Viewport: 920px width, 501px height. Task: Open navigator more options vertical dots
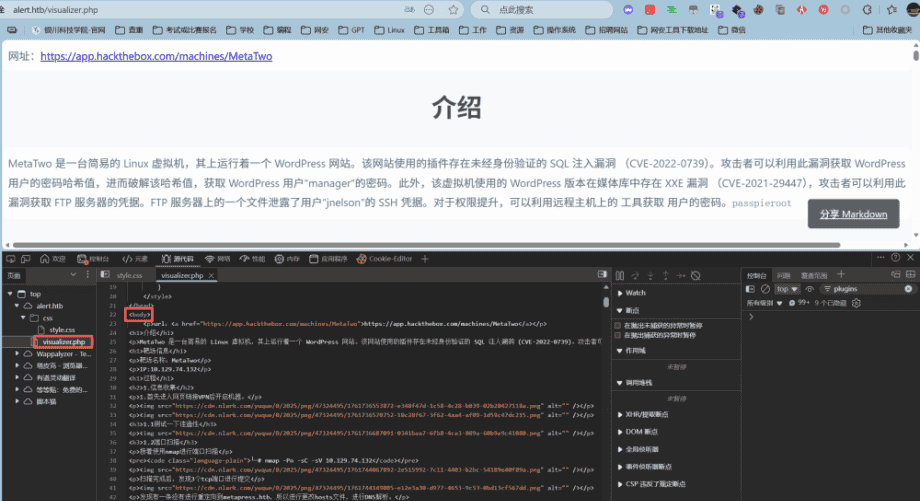88,275
